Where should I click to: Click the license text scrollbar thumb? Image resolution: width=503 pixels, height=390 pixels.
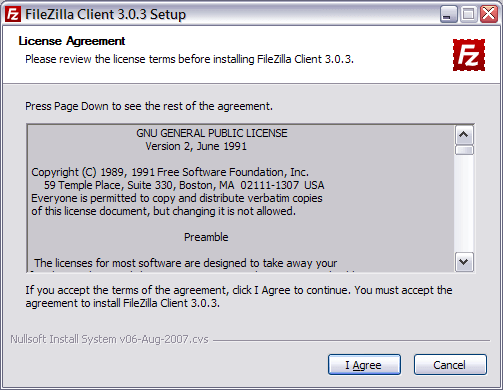click(464, 150)
